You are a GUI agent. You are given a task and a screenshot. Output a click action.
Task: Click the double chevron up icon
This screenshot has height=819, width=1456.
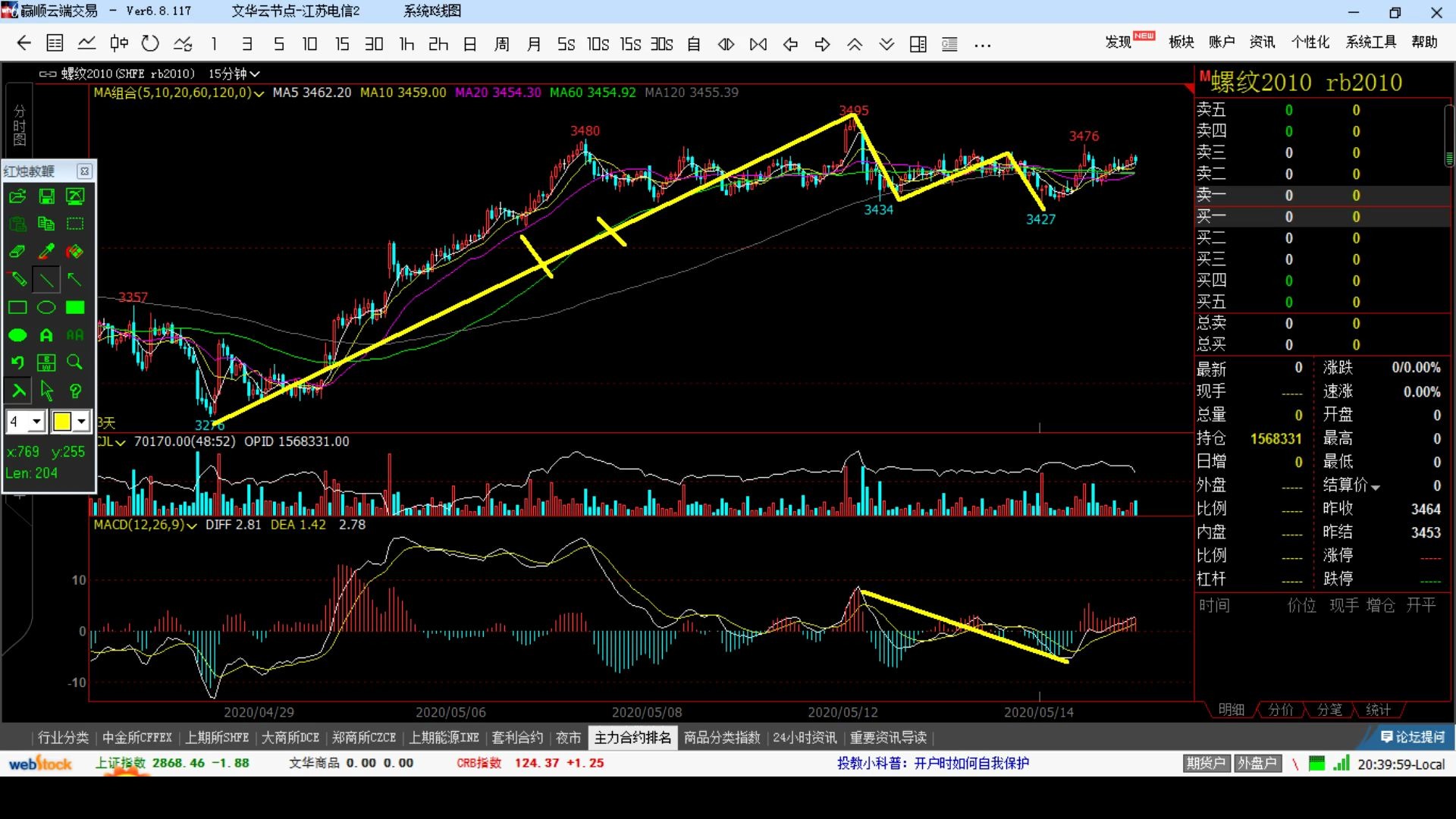tap(855, 44)
